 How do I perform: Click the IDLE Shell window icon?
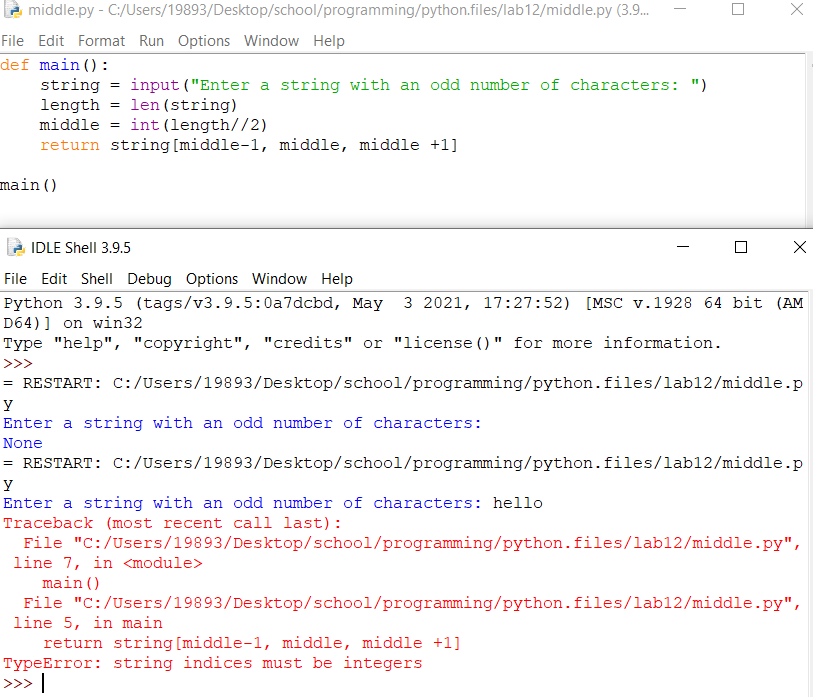pyautogui.click(x=14, y=247)
